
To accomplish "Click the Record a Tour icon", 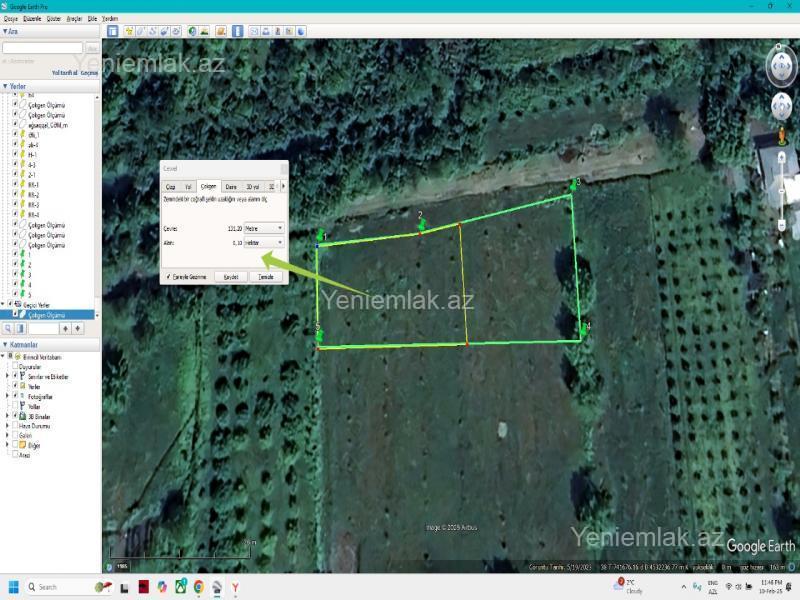I will pos(176,31).
